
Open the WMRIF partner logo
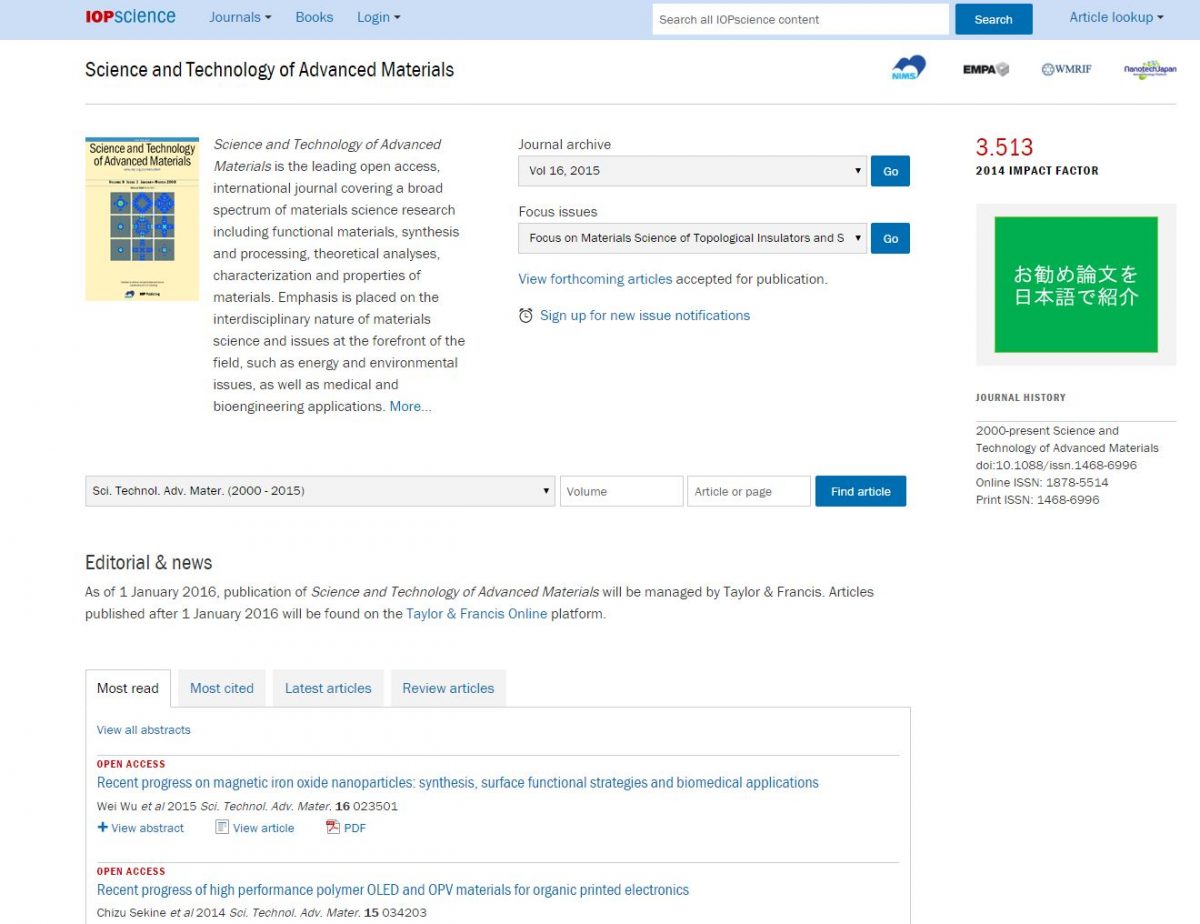(1066, 69)
